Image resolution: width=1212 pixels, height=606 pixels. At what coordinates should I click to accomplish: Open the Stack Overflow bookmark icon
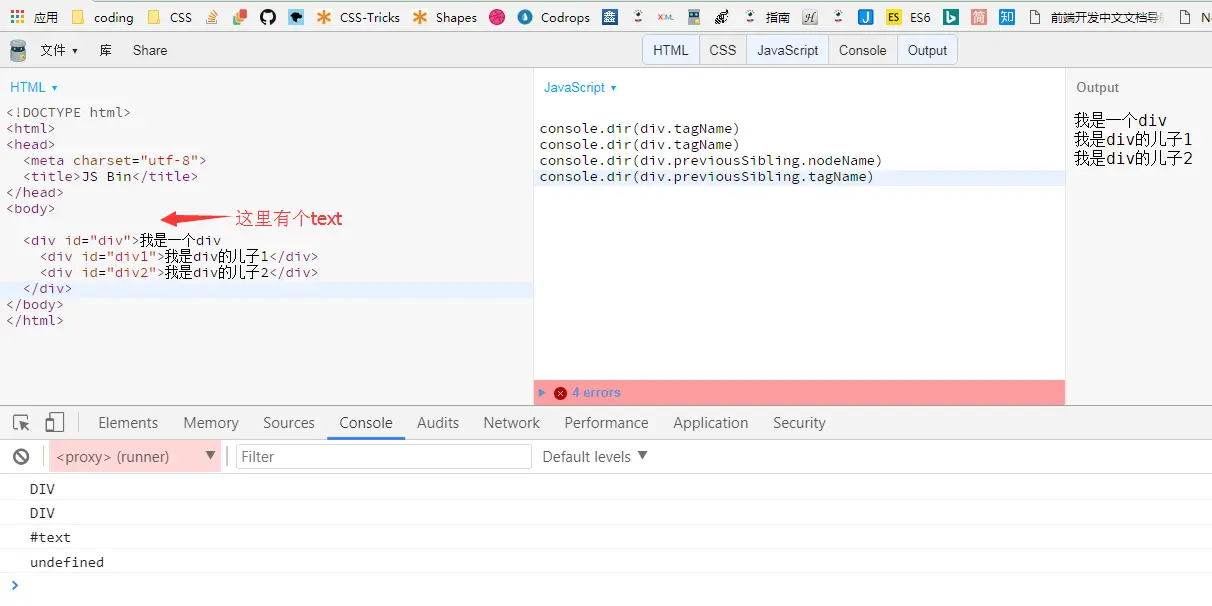point(211,17)
